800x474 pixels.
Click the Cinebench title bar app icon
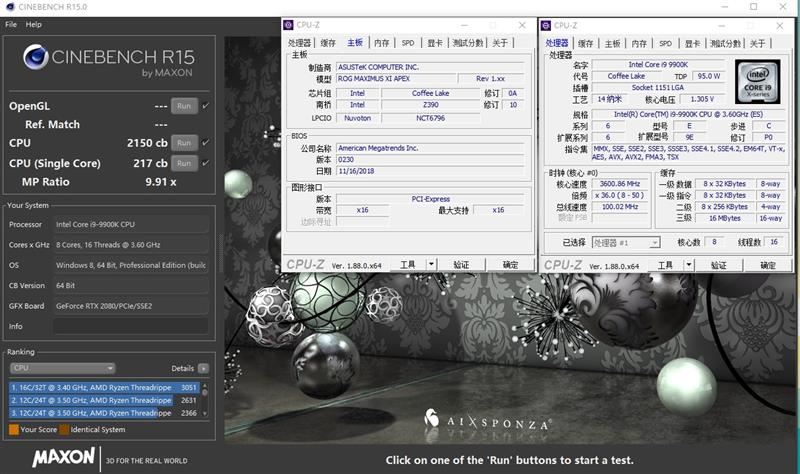[10, 7]
